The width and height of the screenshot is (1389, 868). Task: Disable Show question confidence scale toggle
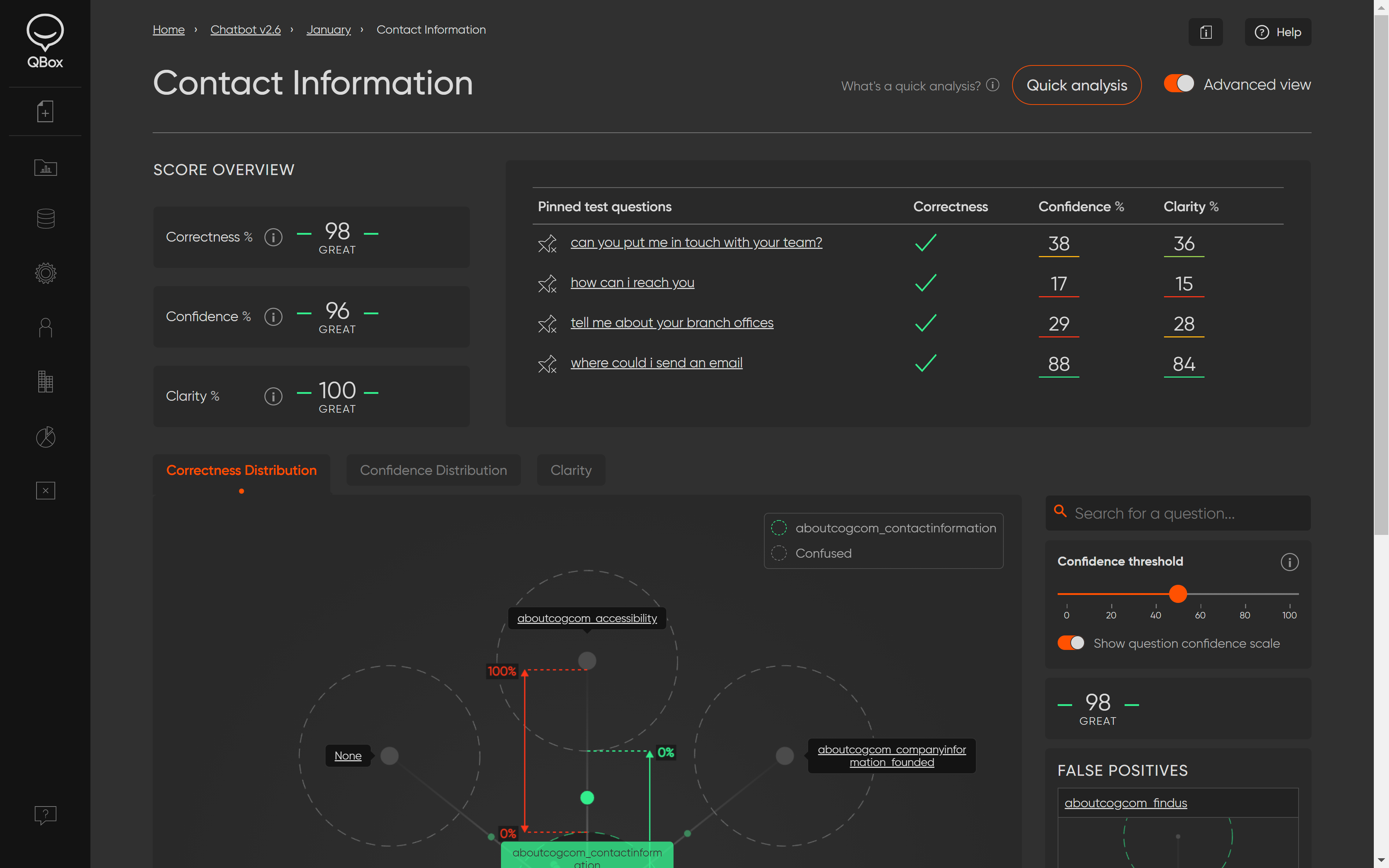click(1070, 643)
